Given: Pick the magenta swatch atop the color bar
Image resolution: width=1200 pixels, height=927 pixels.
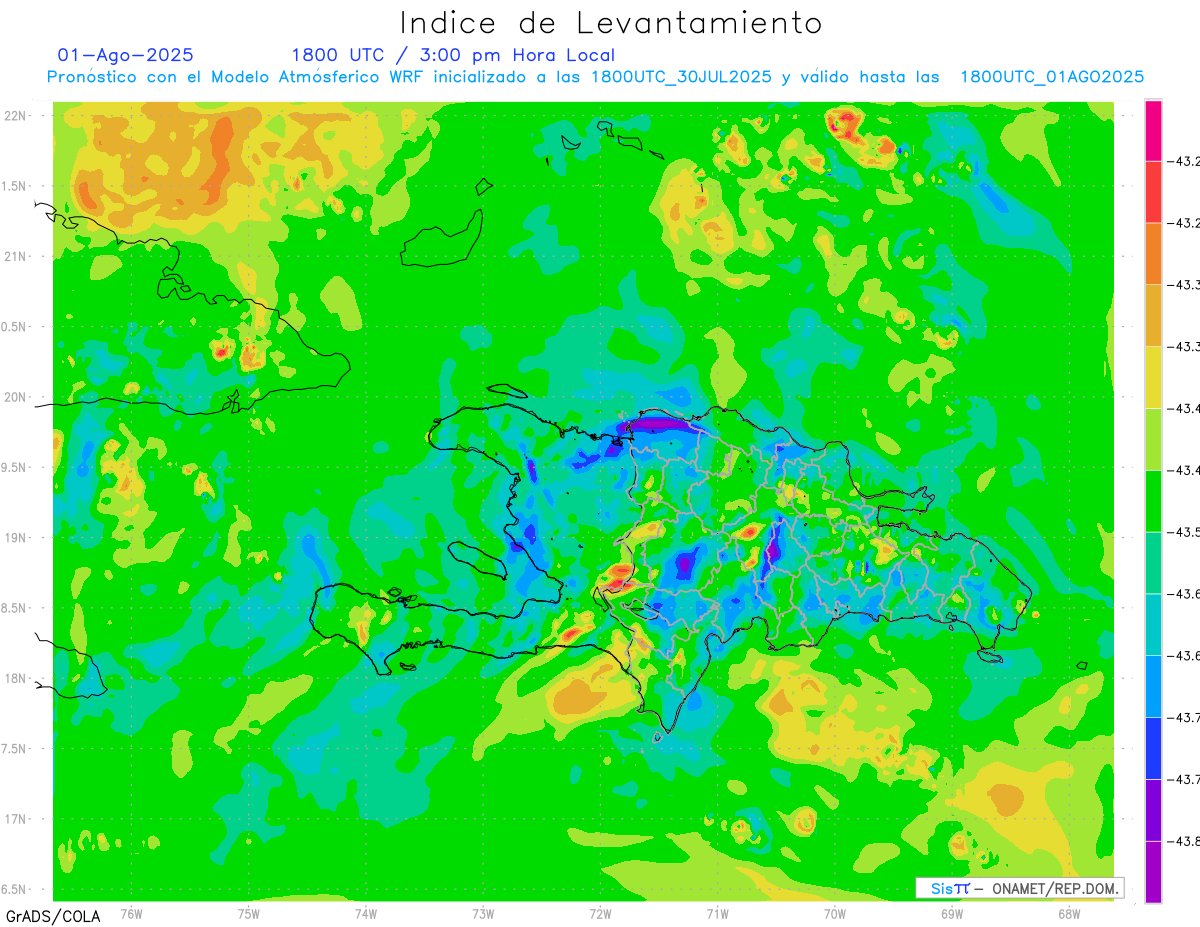Looking at the screenshot, I should (x=1153, y=130).
